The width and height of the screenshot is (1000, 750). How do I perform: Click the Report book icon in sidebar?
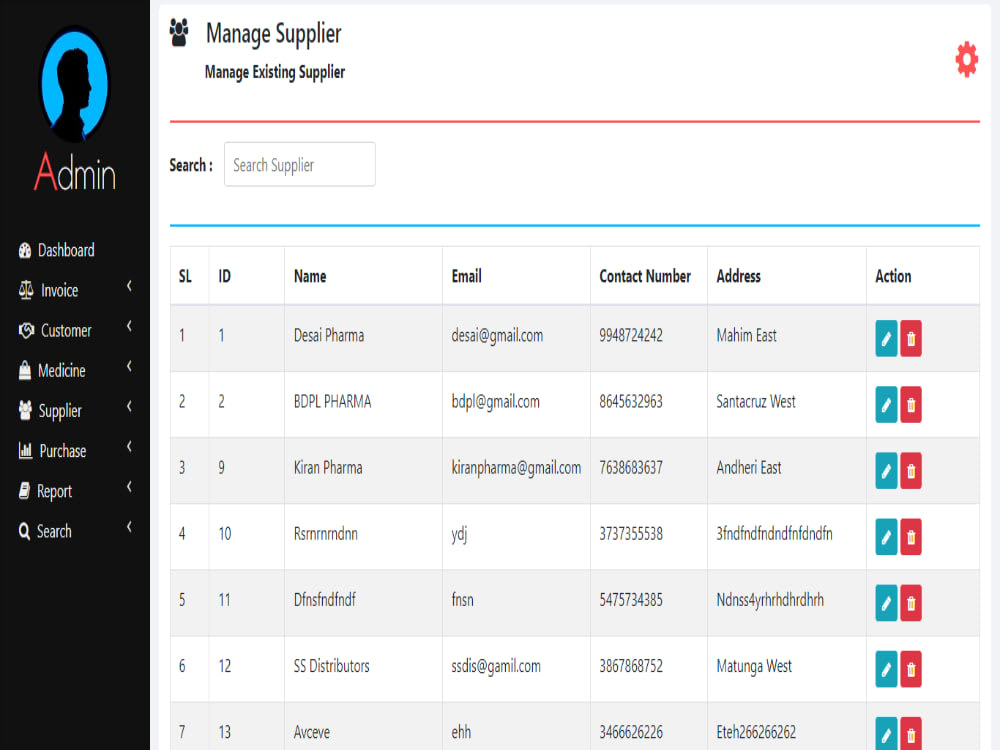pyautogui.click(x=24, y=491)
